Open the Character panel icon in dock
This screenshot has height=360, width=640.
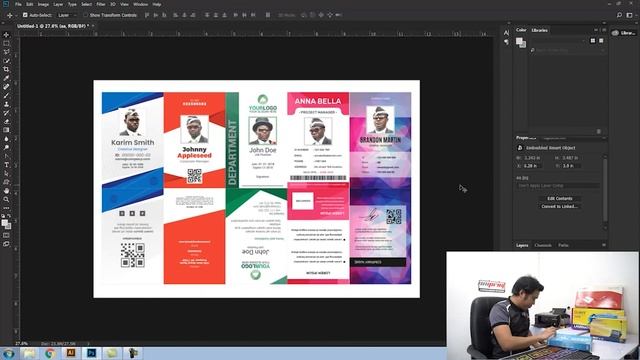(506, 33)
